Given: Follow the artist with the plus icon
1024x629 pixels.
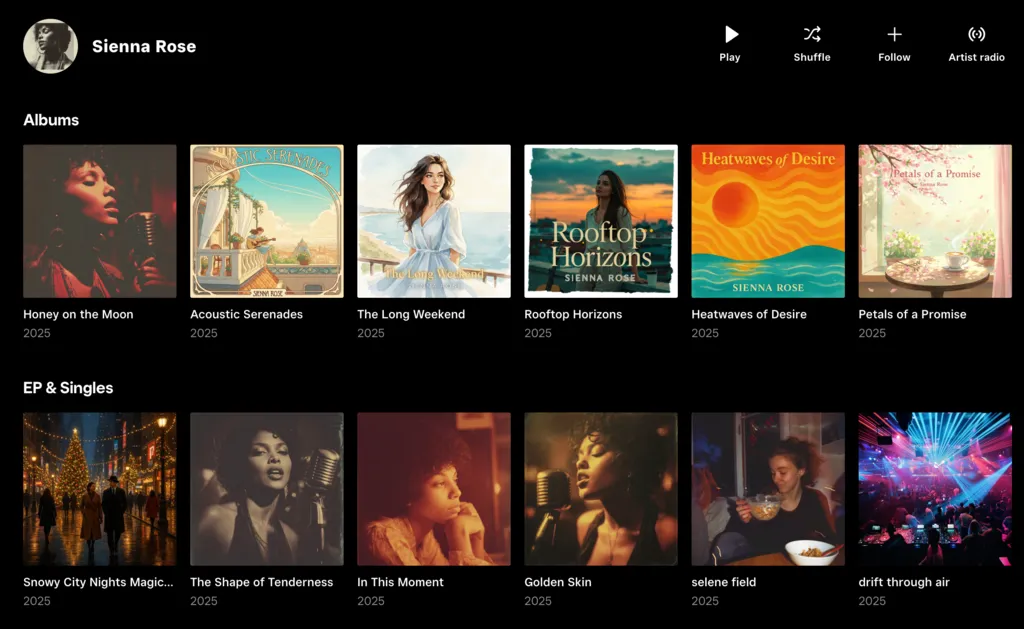Looking at the screenshot, I should tap(894, 35).
